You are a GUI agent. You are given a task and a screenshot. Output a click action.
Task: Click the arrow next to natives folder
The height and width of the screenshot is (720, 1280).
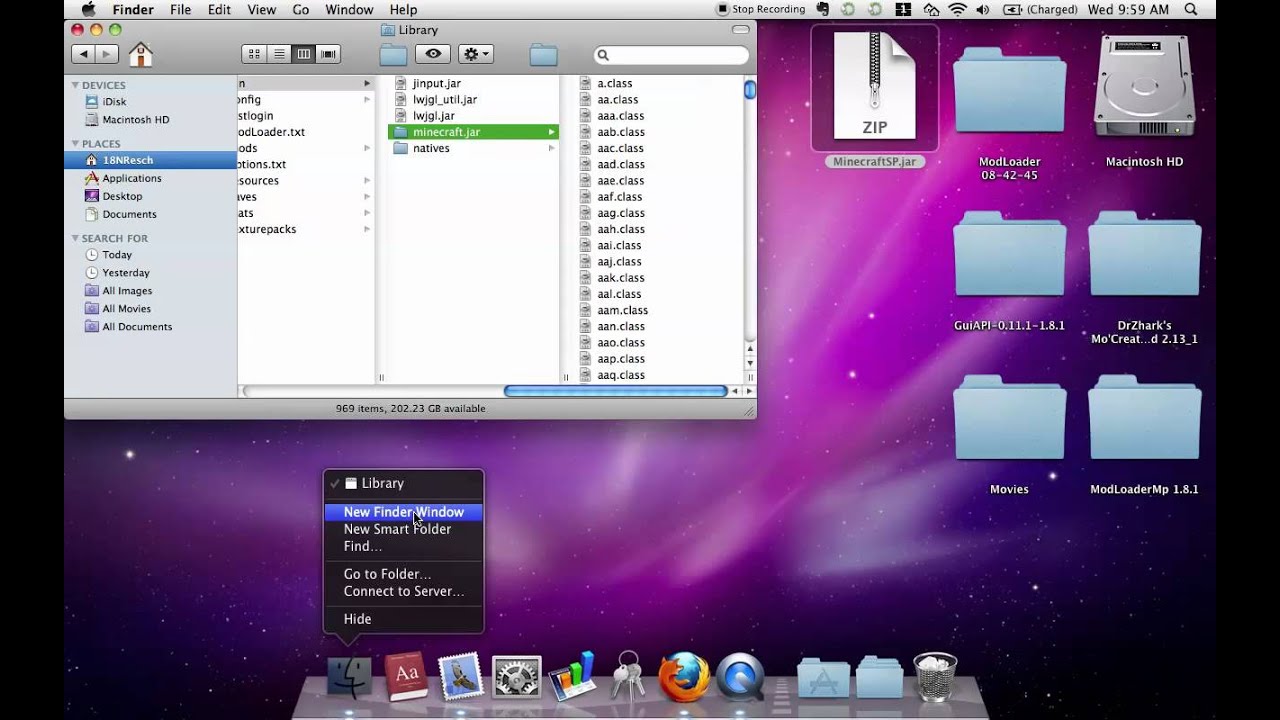[551, 148]
